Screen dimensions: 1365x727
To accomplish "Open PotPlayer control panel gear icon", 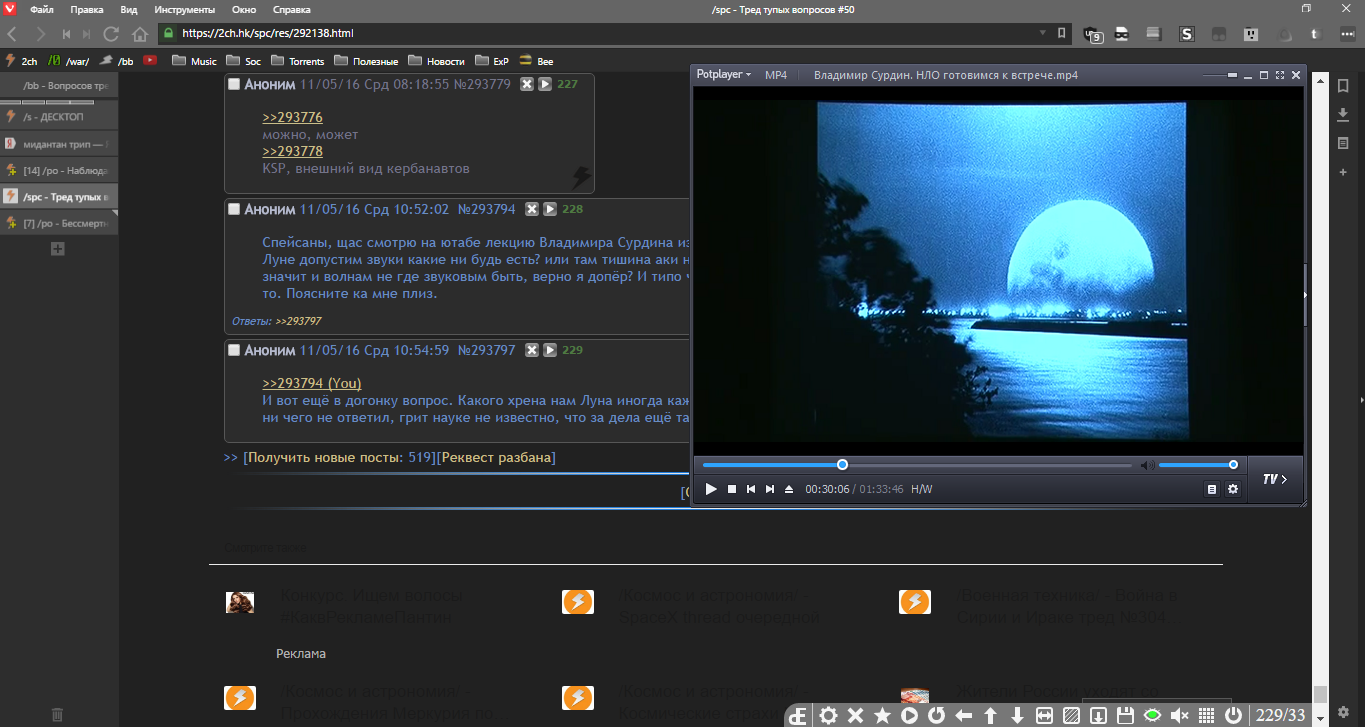I will (x=1233, y=489).
